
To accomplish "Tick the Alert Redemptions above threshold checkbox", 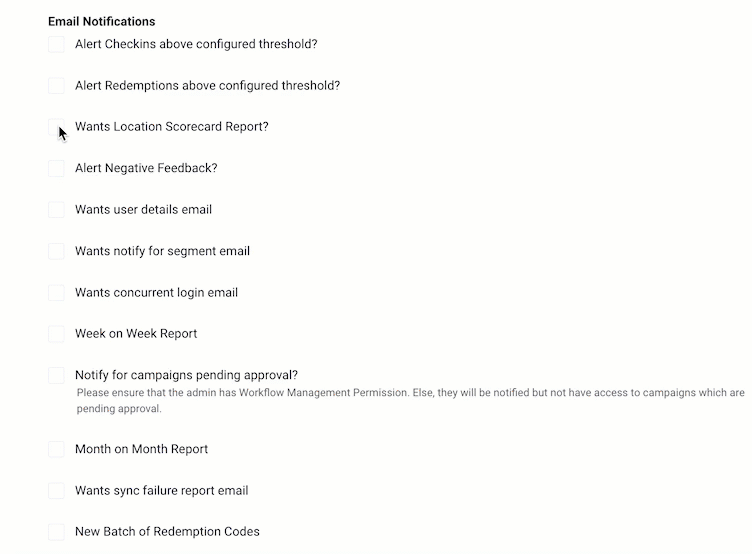I will (56, 85).
